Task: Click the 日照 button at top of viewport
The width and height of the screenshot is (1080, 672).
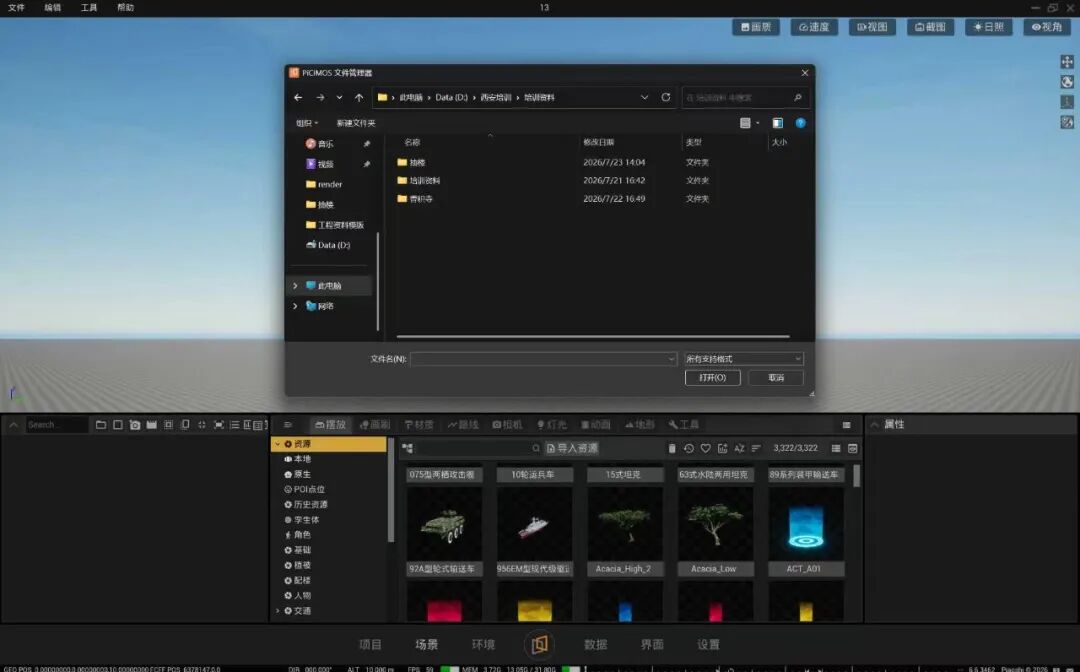Action: (x=988, y=27)
